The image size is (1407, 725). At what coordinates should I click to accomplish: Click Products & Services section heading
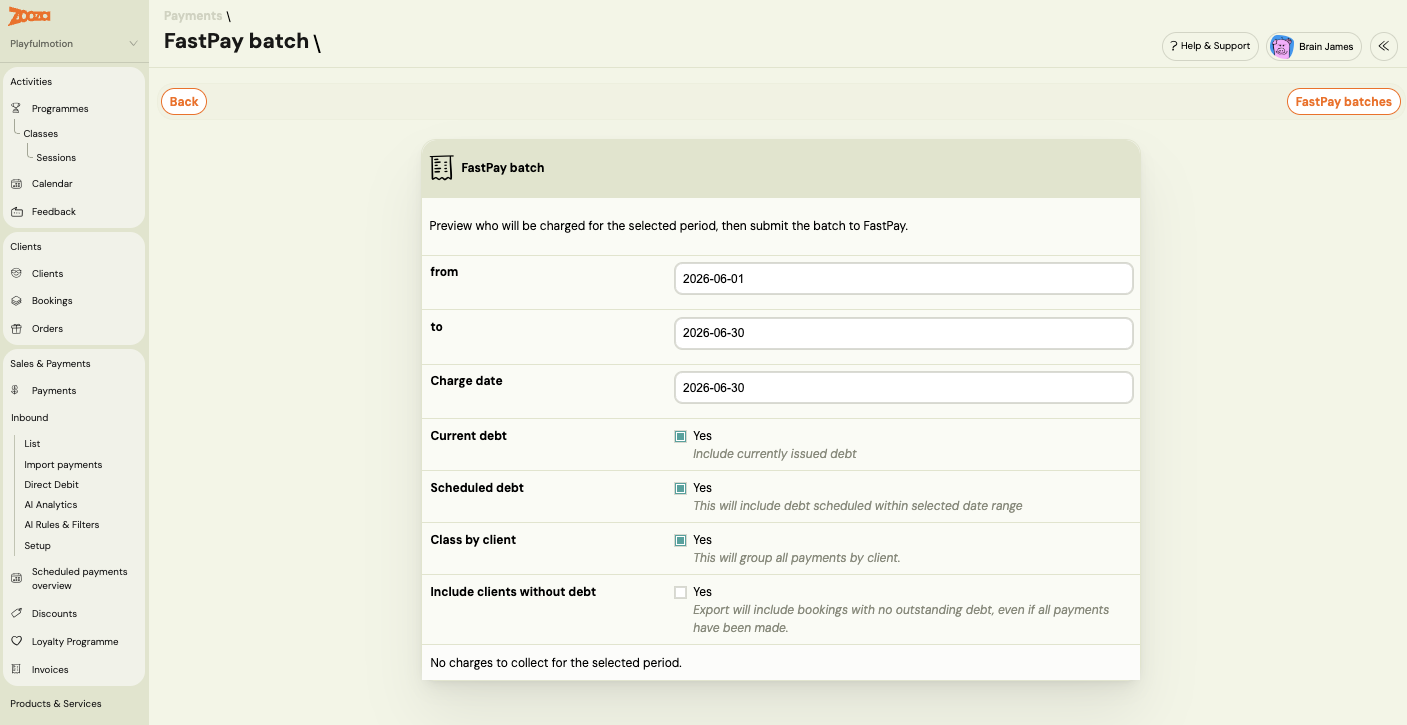56,704
